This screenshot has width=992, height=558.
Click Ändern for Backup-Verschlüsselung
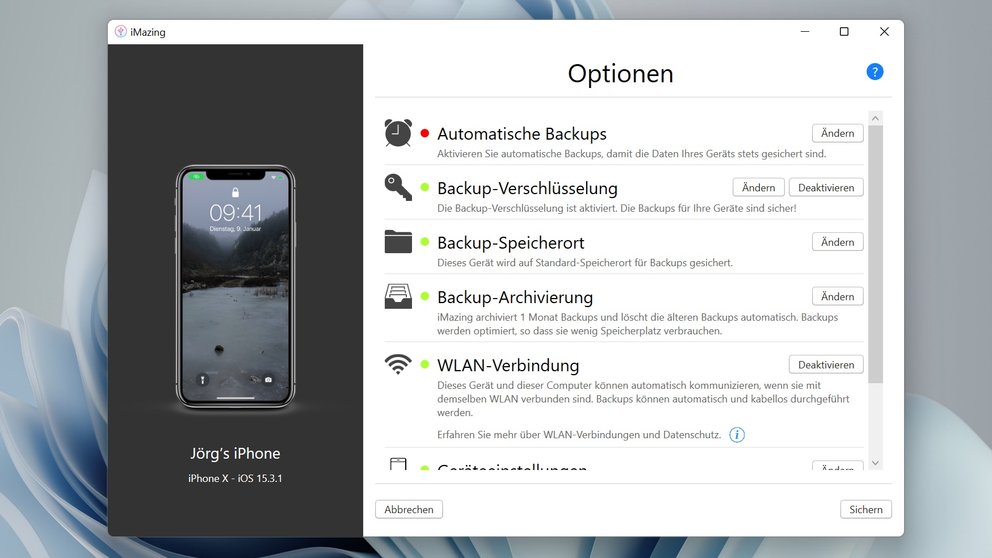tap(758, 187)
